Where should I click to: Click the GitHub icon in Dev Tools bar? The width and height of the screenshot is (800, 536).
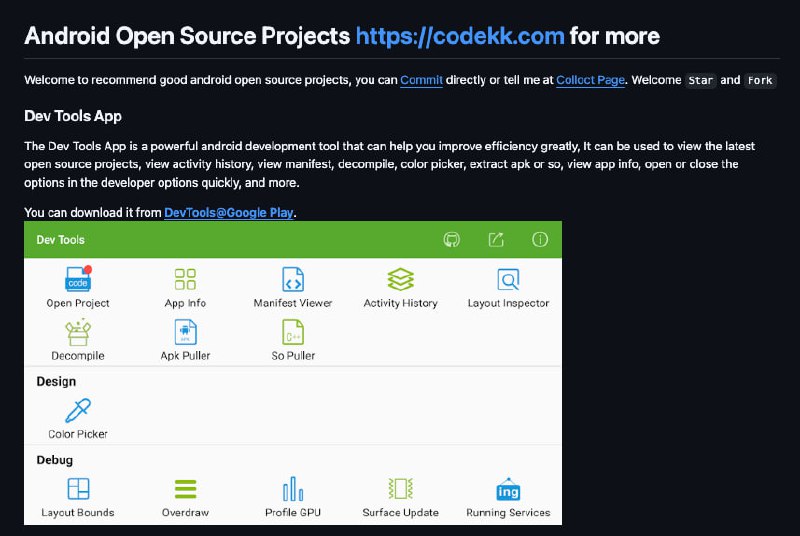452,239
